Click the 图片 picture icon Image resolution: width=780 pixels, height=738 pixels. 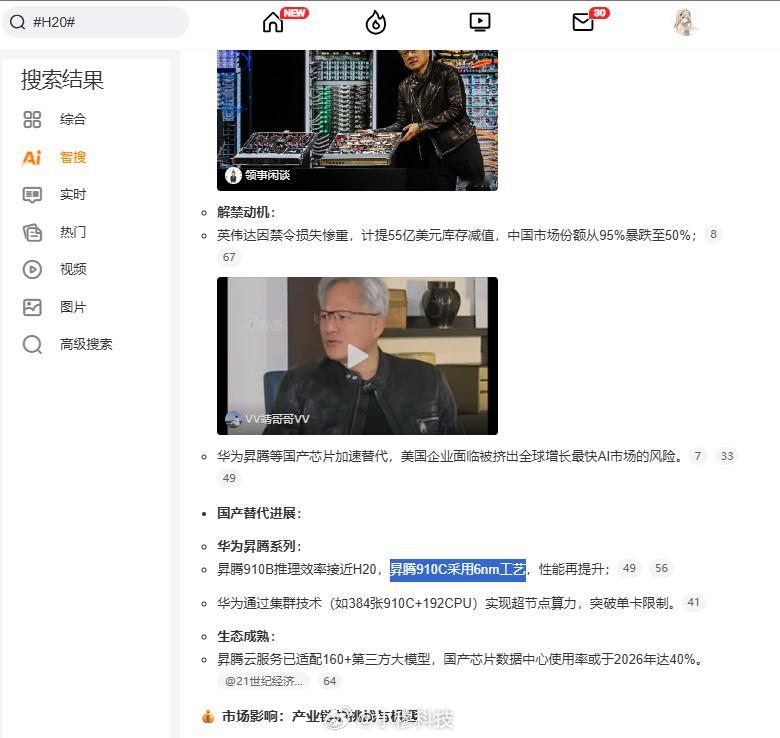point(32,307)
